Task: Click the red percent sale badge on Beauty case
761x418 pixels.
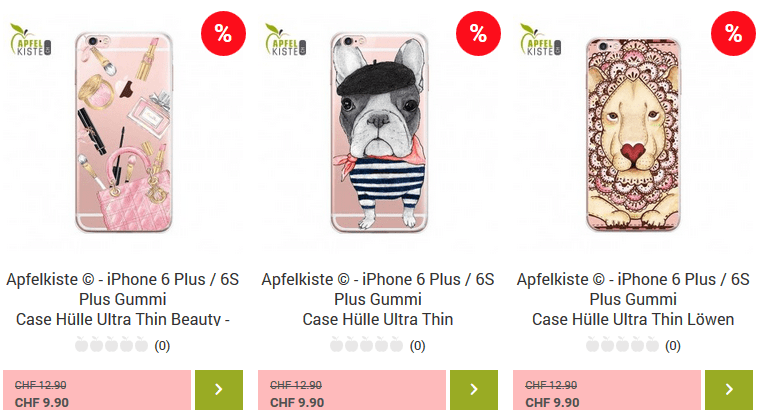Action: pyautogui.click(x=223, y=33)
